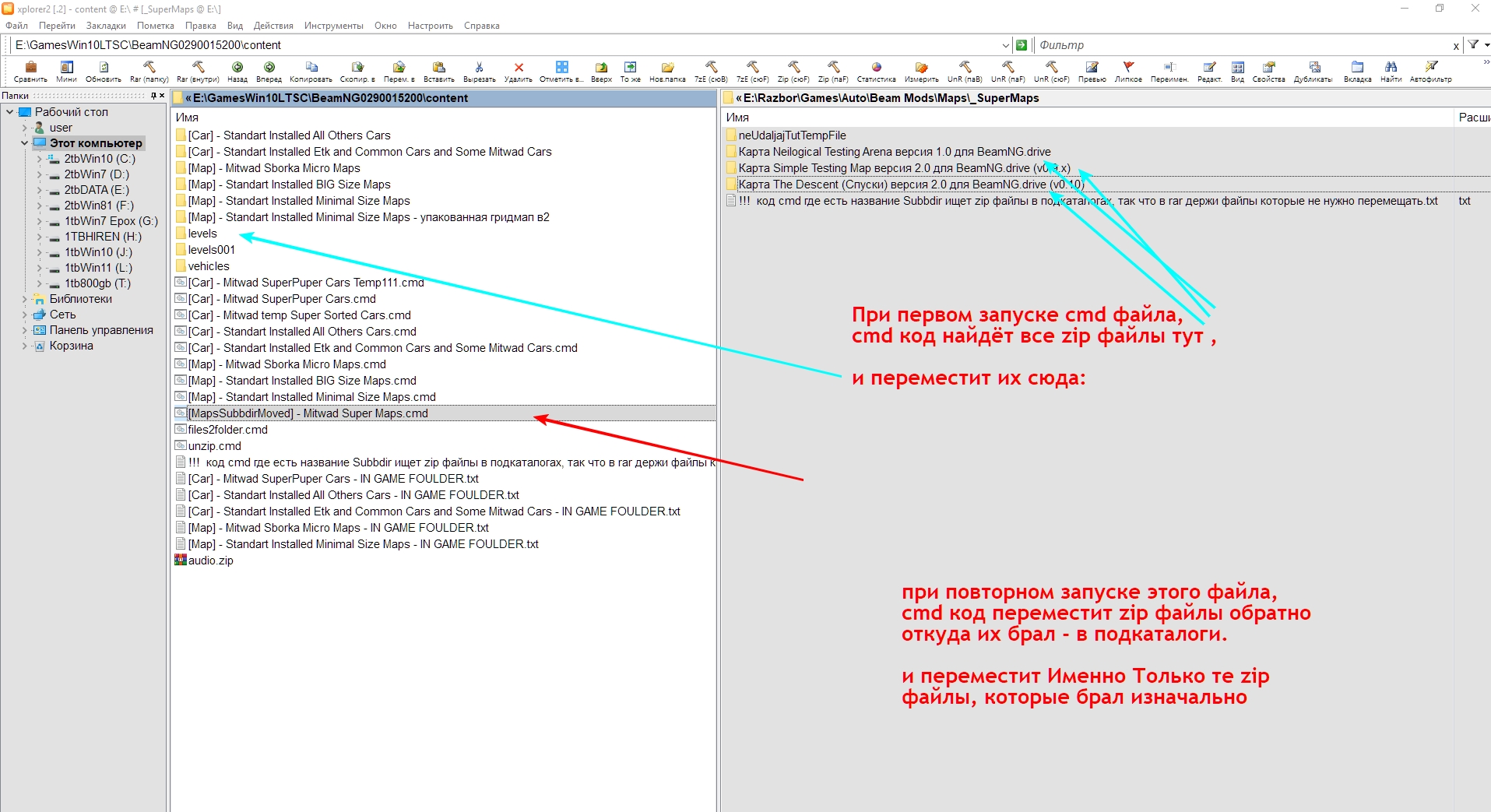The height and width of the screenshot is (812, 1491).
Task: Pin the Папки folder tree panel
Action: tap(153, 96)
